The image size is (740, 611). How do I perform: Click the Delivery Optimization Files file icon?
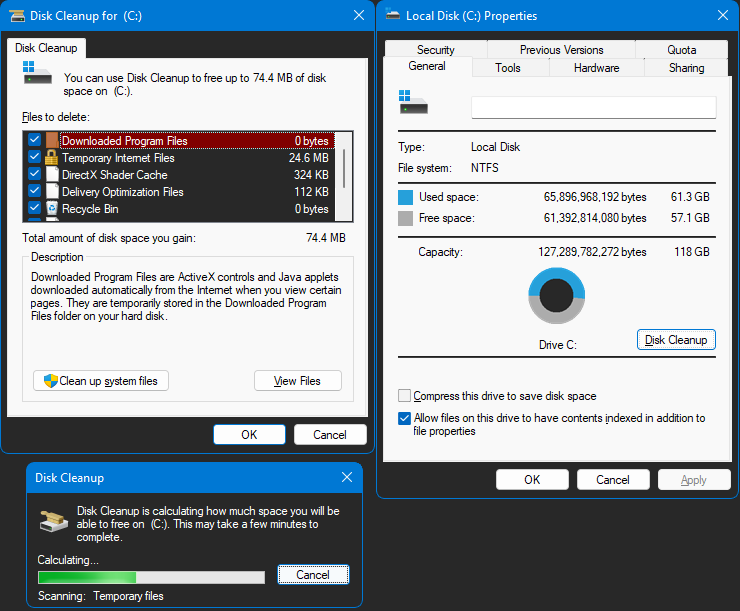coord(52,192)
